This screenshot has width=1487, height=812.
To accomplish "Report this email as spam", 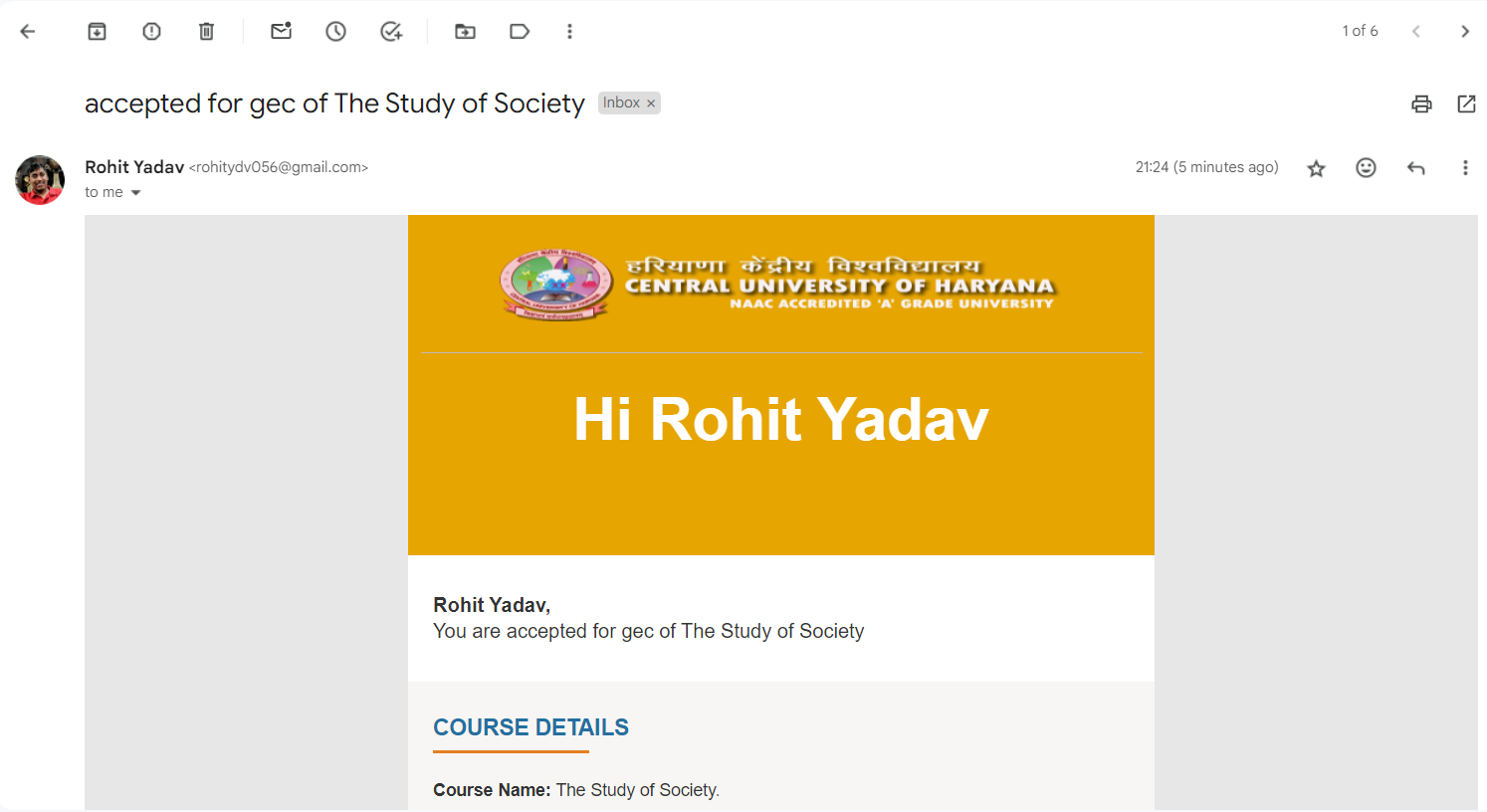I will (x=151, y=32).
